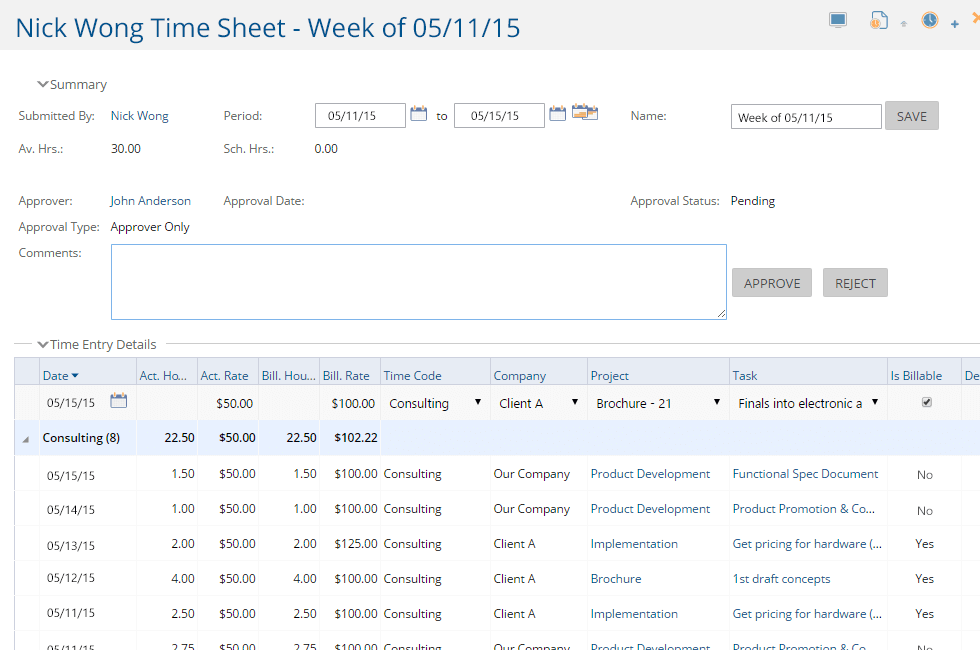This screenshot has width=980, height=650.
Task: Open the monitor display icon in header
Action: [x=837, y=18]
